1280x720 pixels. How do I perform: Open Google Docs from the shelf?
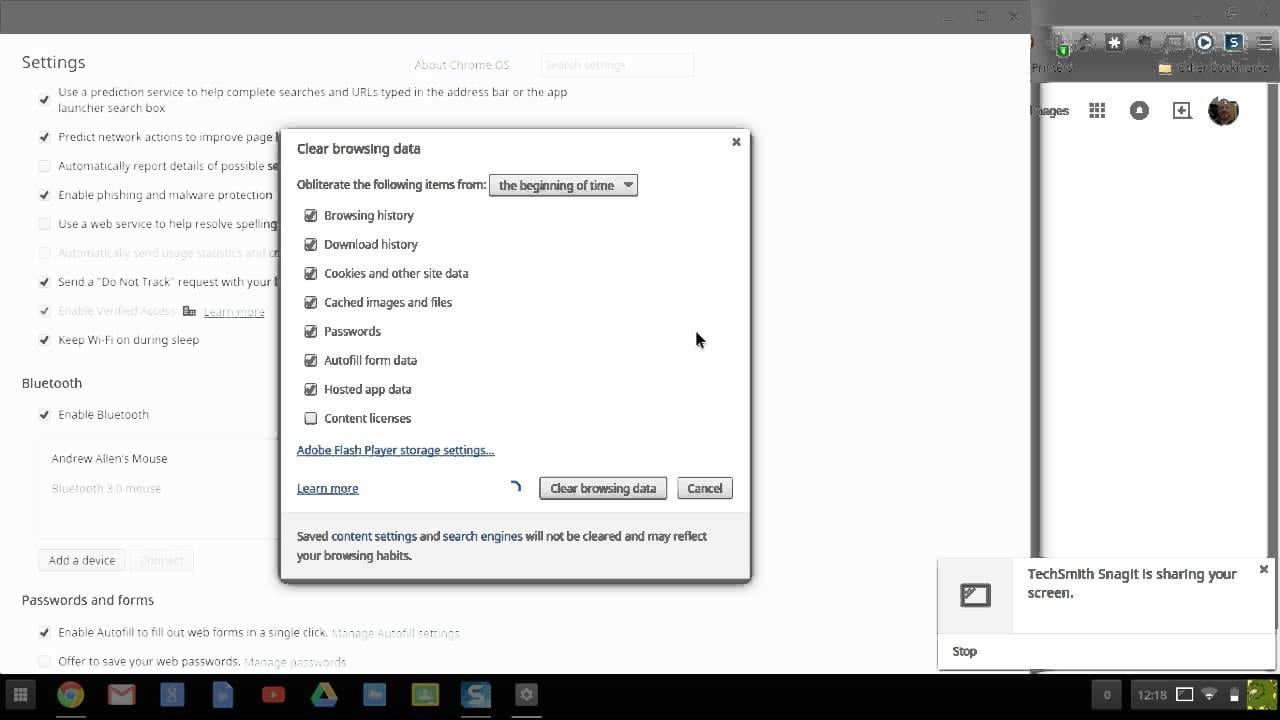222,695
